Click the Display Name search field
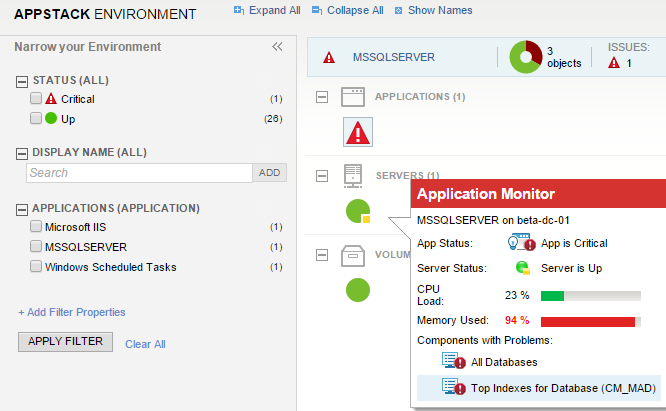Screen dimensions: 666x411 [139, 173]
